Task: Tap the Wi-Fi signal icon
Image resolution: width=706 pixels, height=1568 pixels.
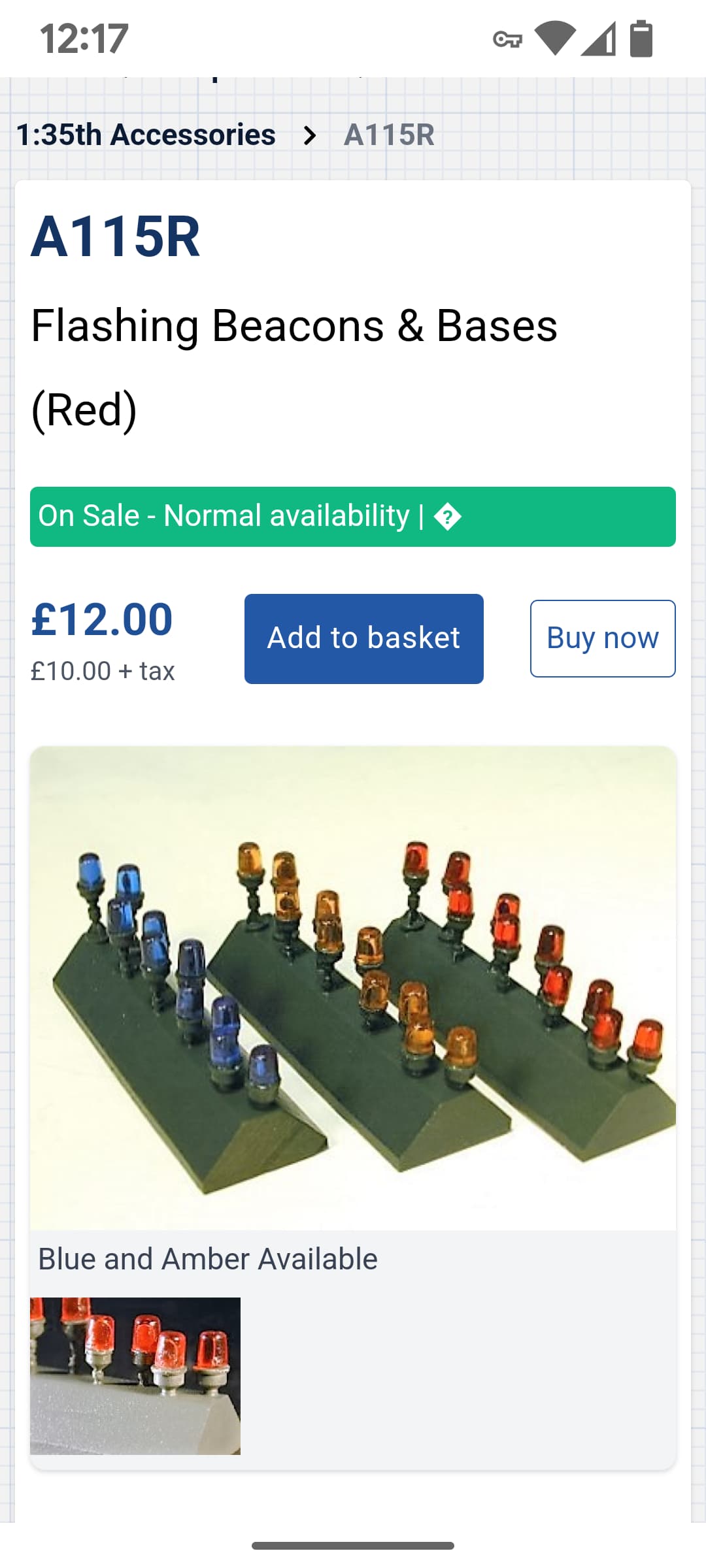Action: pyautogui.click(x=555, y=38)
